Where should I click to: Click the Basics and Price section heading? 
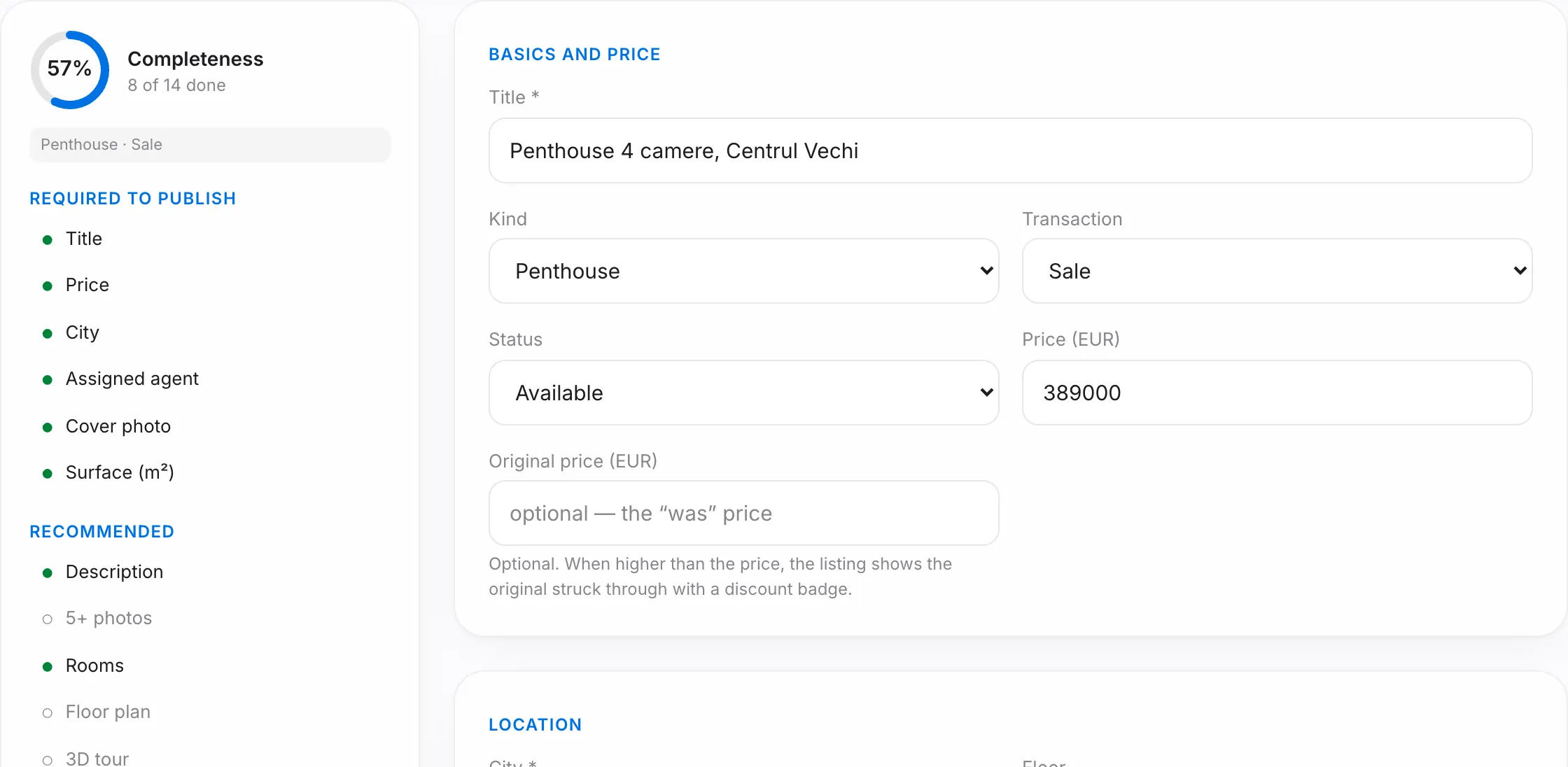(575, 55)
